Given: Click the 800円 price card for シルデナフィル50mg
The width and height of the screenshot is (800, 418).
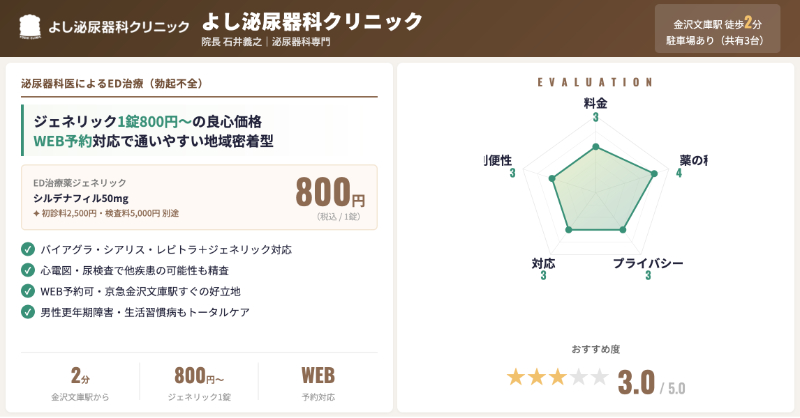Looking at the screenshot, I should [199, 197].
